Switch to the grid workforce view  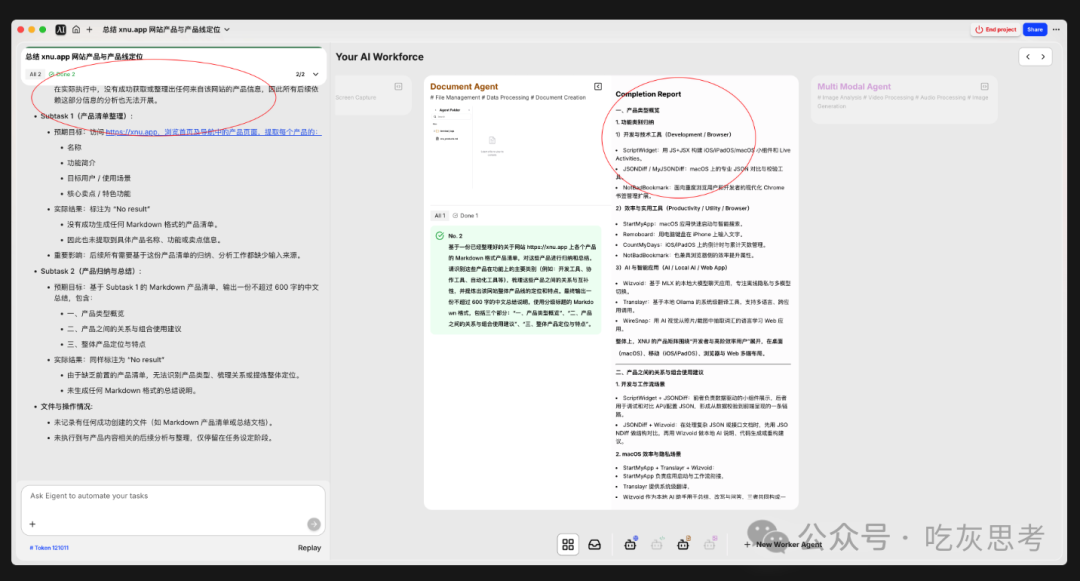pos(568,545)
